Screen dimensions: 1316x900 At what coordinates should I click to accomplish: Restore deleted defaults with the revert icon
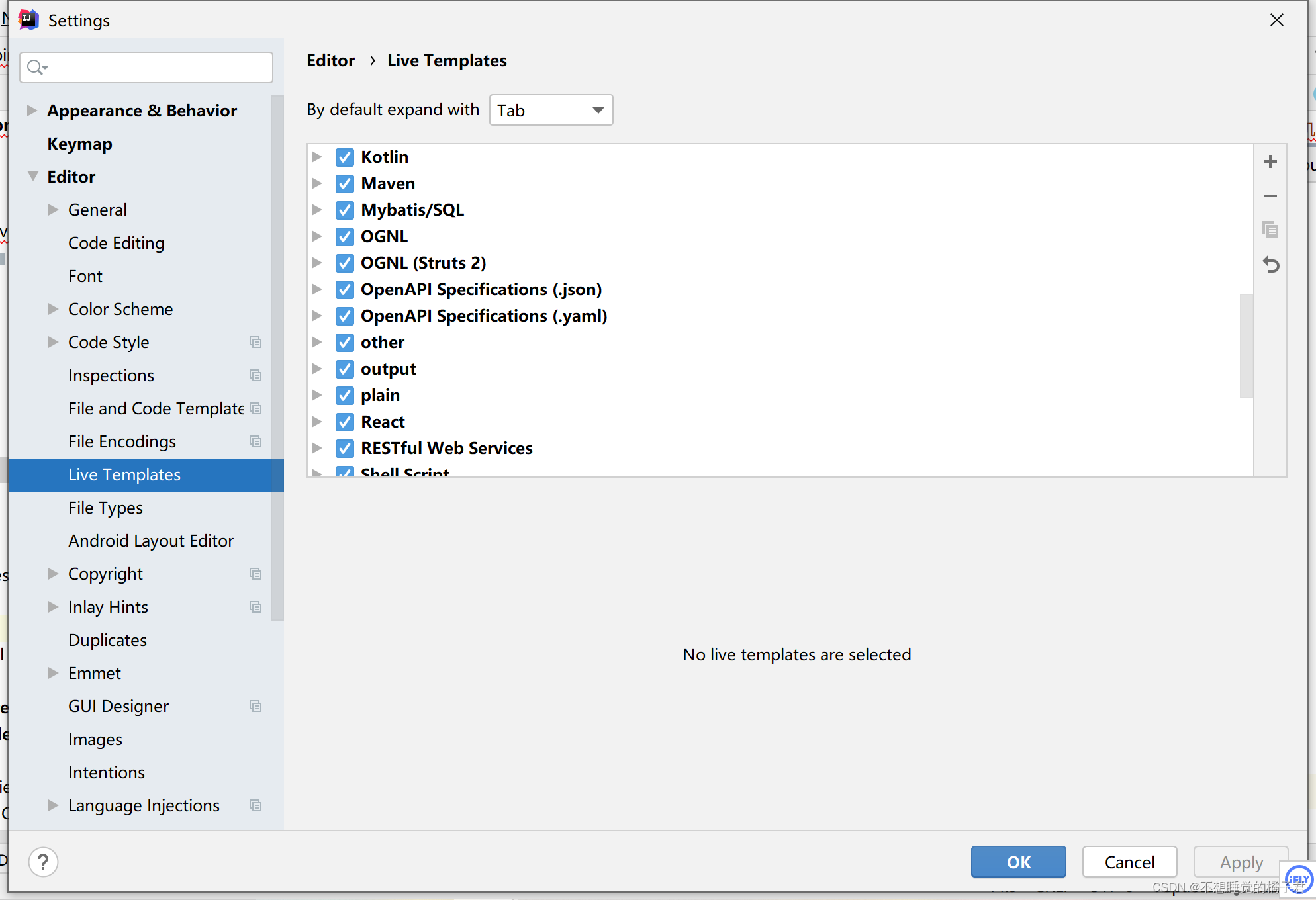click(1270, 265)
